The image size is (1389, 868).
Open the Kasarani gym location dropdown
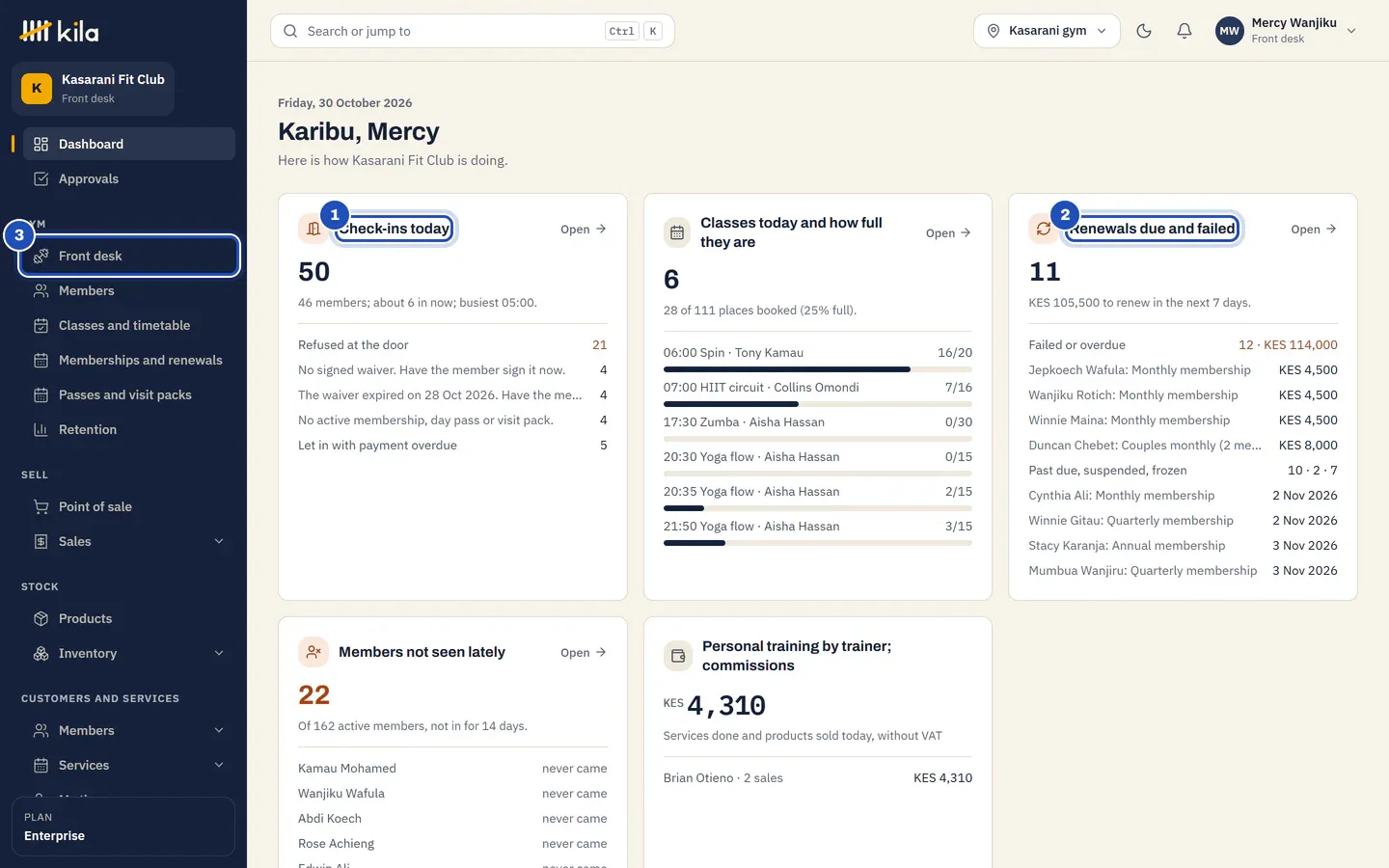[1047, 31]
